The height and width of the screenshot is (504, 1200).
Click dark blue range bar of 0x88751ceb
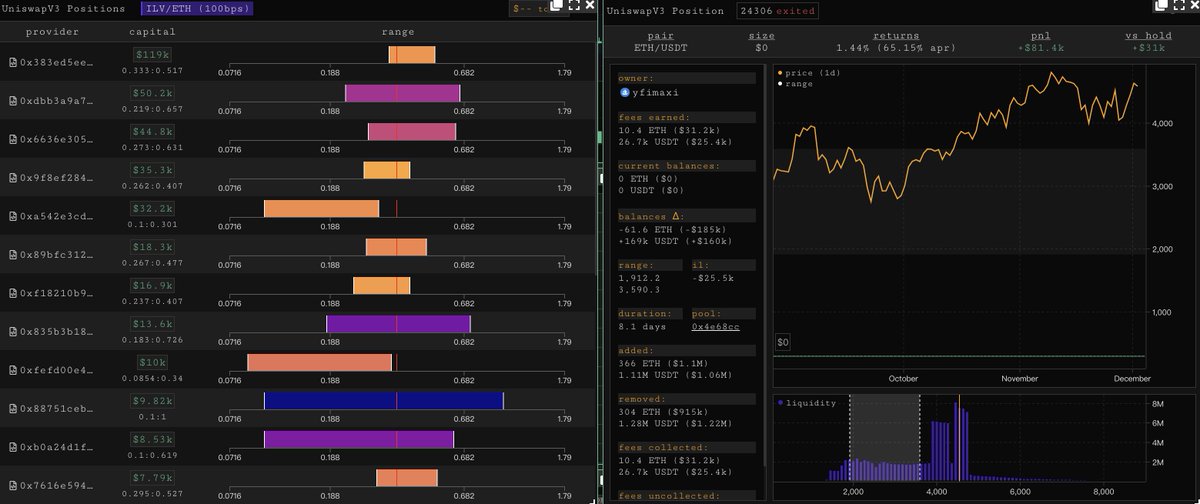click(383, 400)
